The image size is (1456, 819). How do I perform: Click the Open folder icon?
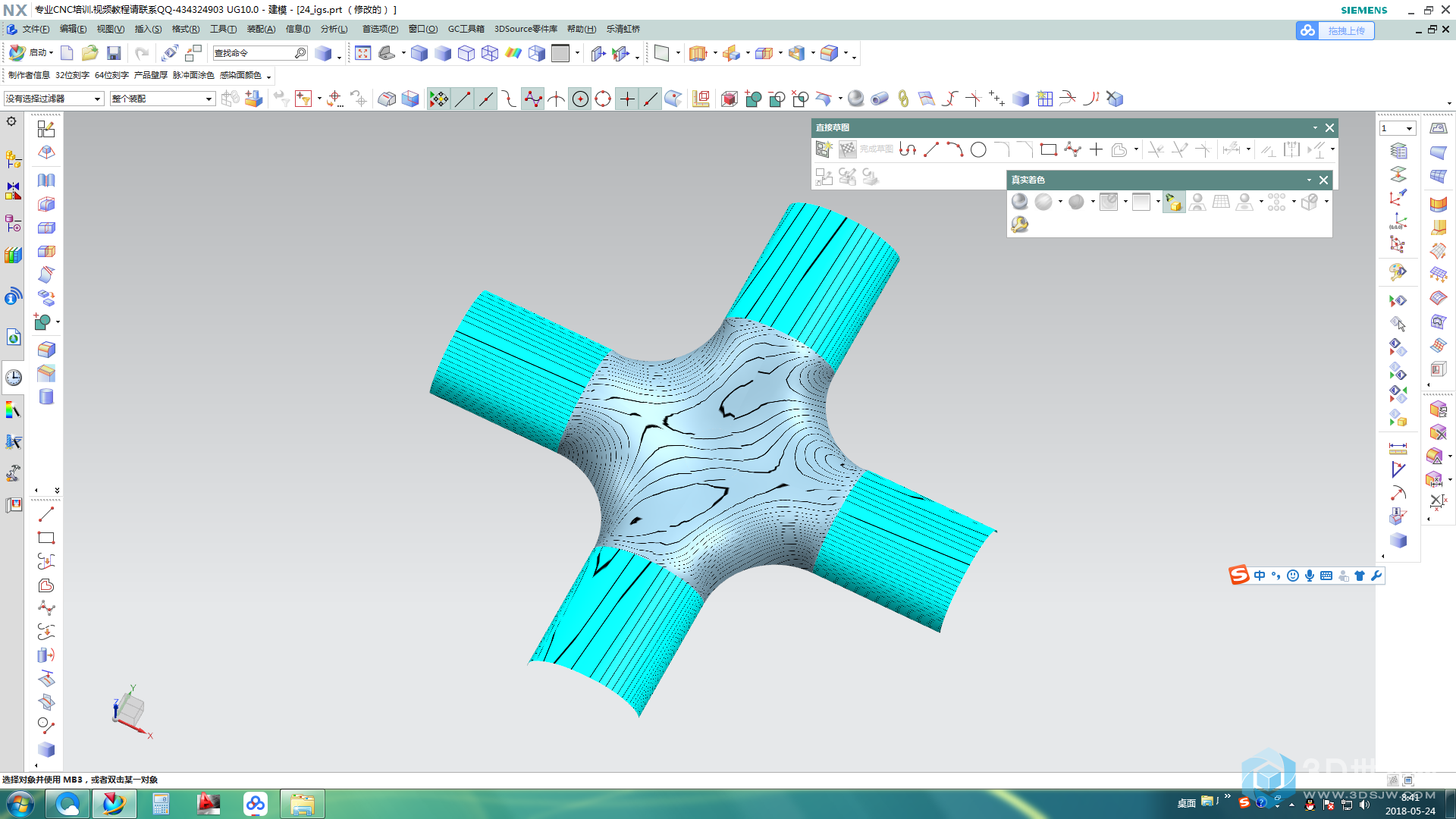coord(90,53)
